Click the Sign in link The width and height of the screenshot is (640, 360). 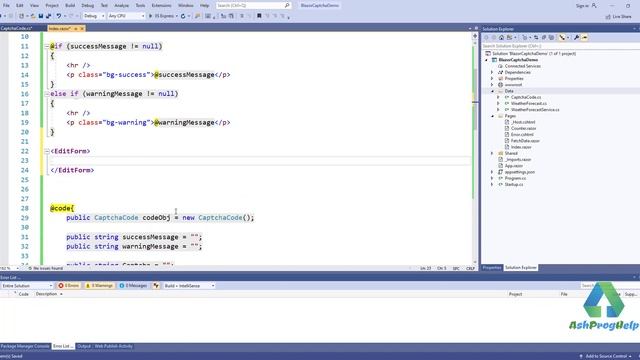[582, 6]
